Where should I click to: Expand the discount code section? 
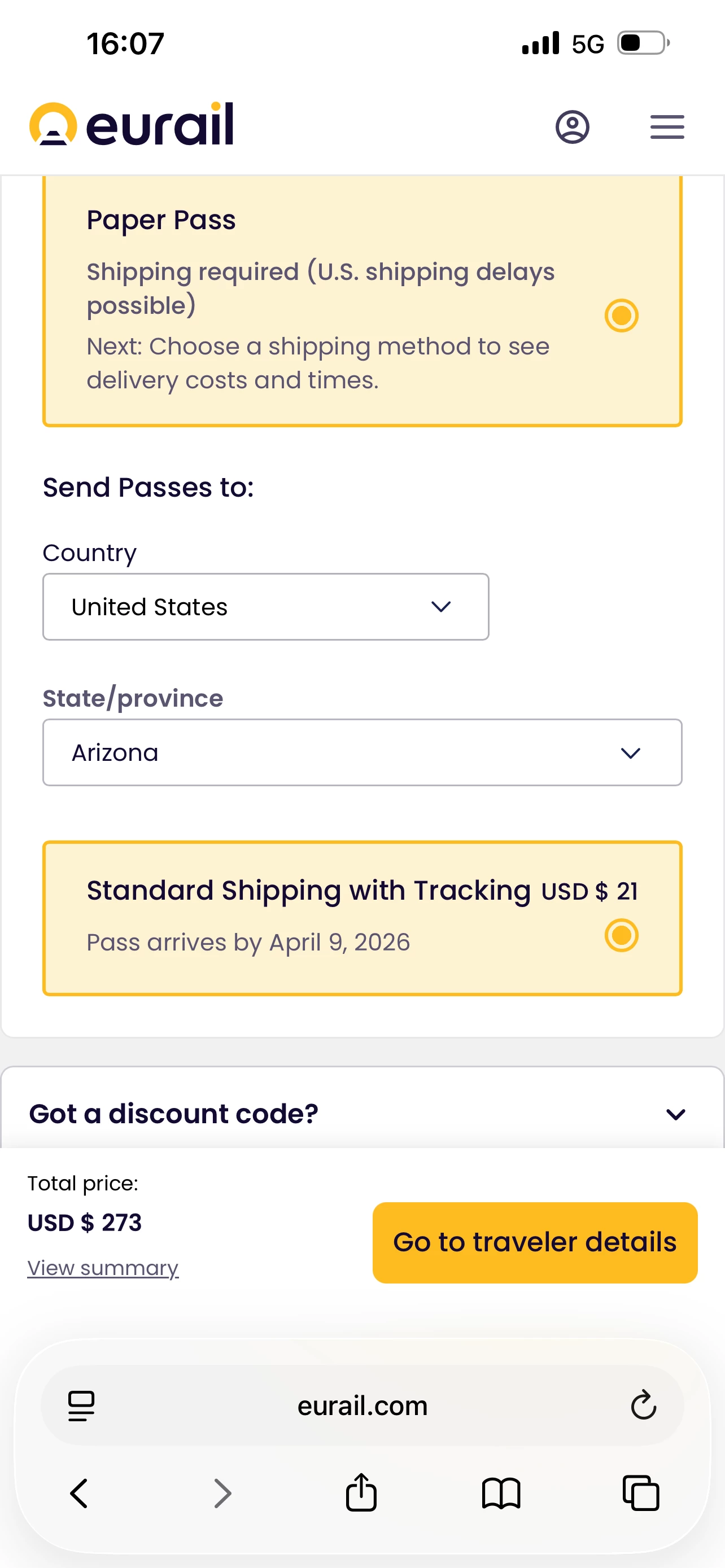[x=675, y=1114]
